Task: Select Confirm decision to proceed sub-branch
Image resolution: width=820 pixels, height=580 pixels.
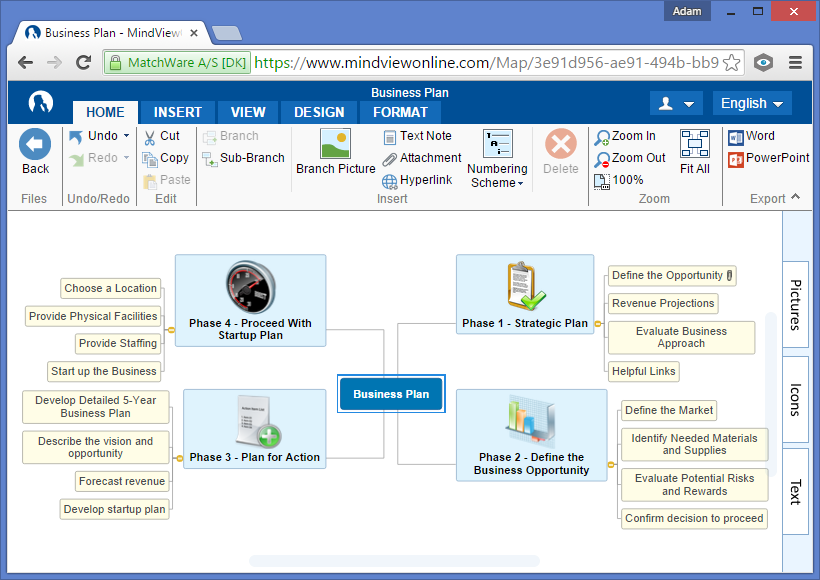Action: point(694,518)
